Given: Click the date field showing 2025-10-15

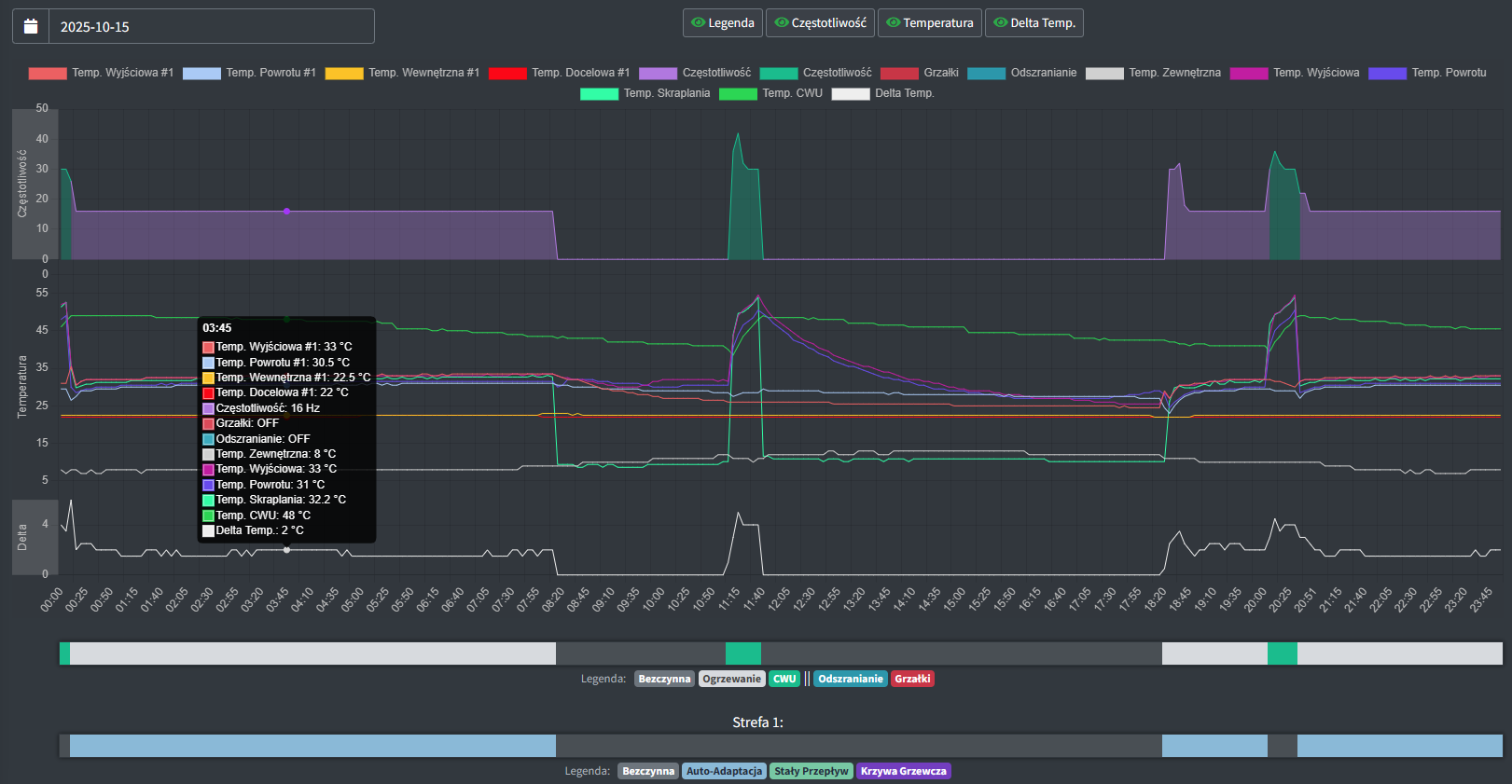Looking at the screenshot, I should [x=211, y=26].
